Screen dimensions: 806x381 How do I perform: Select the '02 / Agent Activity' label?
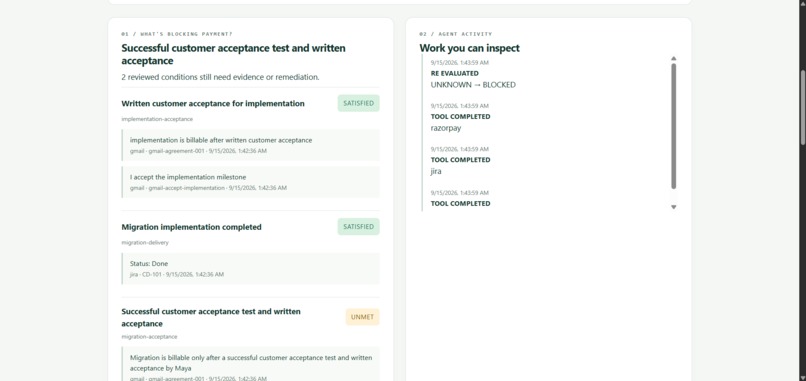tap(455, 34)
